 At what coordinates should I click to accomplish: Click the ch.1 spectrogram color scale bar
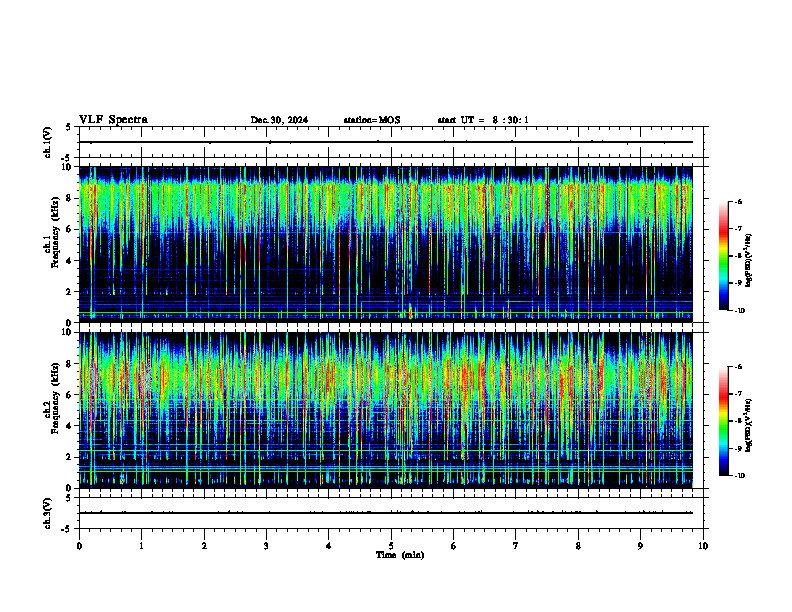click(x=723, y=256)
